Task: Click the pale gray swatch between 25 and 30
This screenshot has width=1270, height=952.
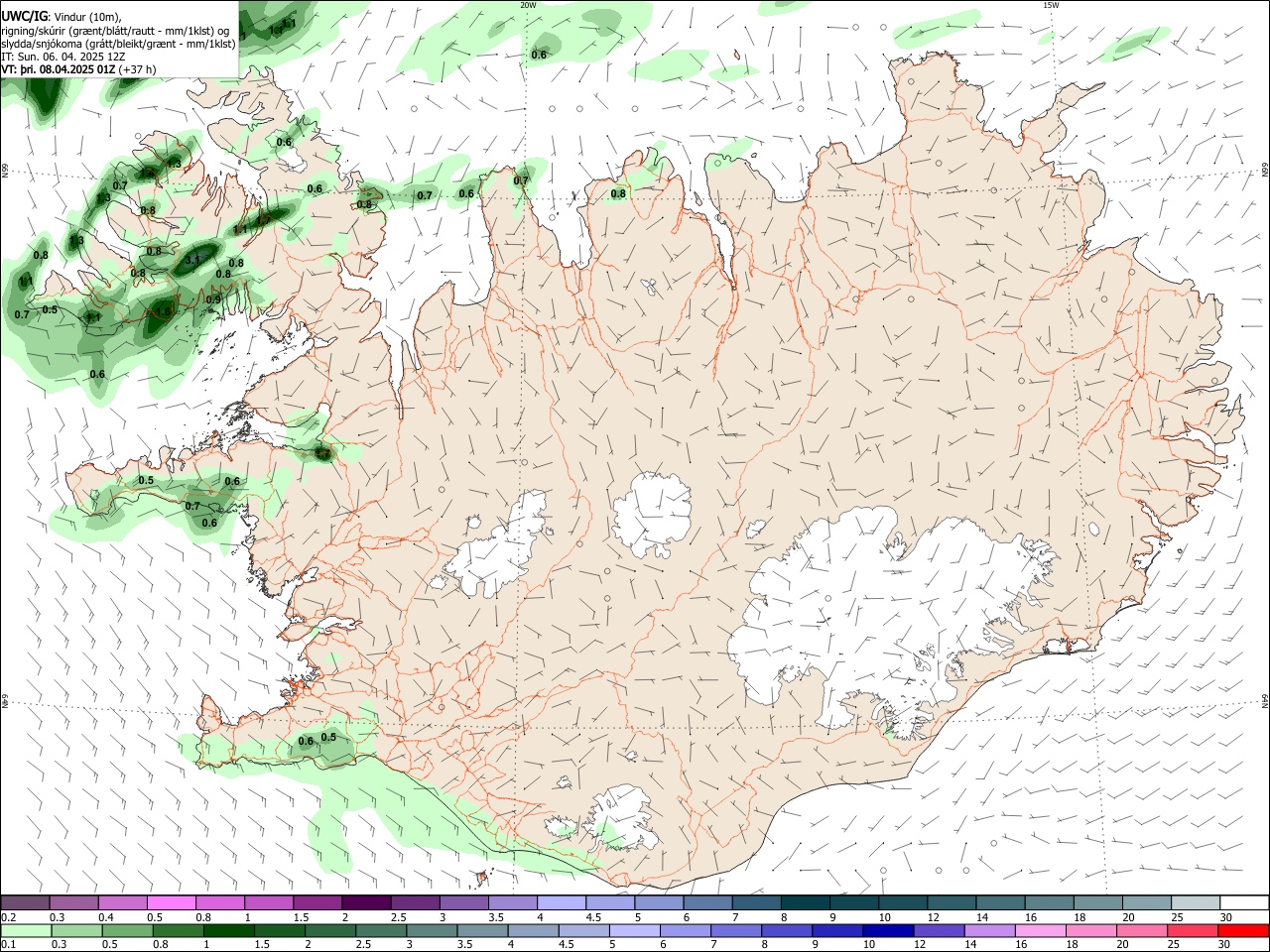Action: point(1195,902)
